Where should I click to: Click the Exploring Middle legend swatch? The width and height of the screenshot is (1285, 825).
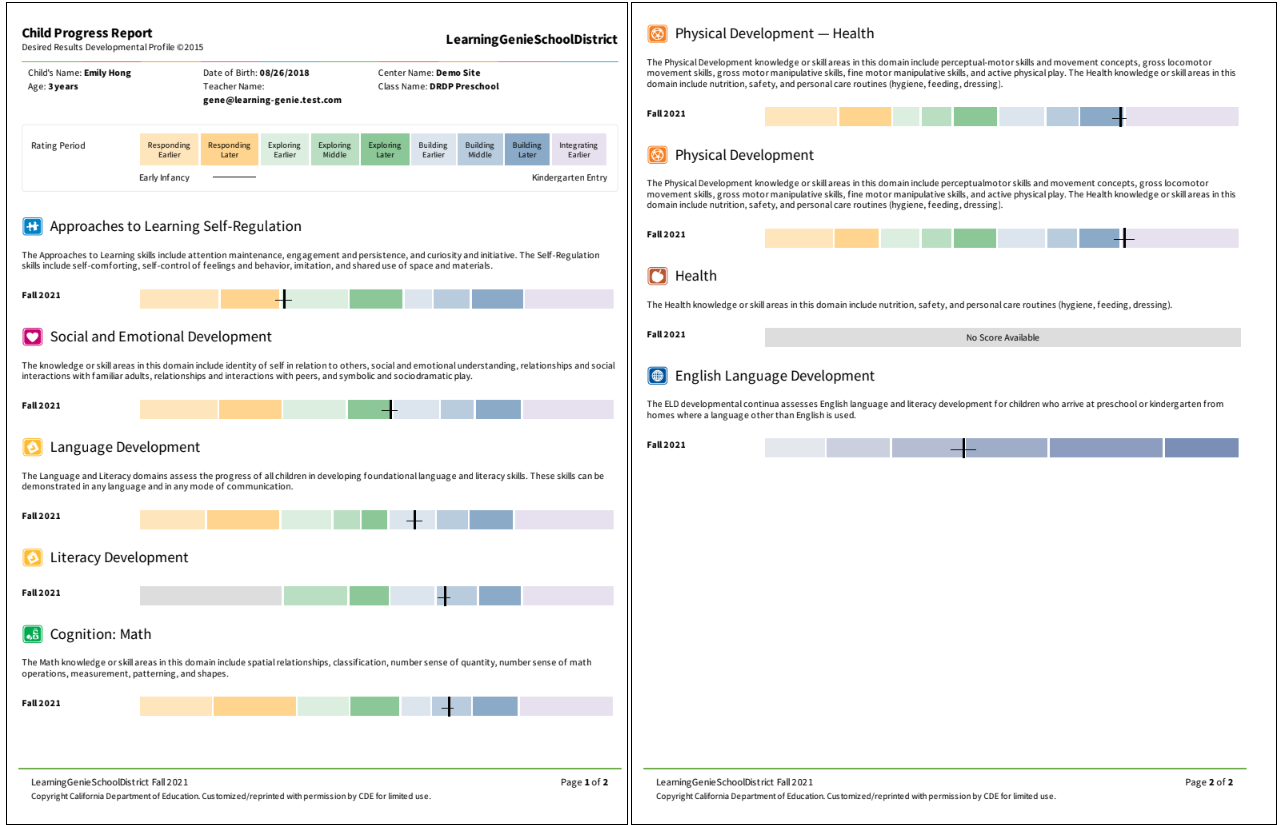[x=334, y=150]
